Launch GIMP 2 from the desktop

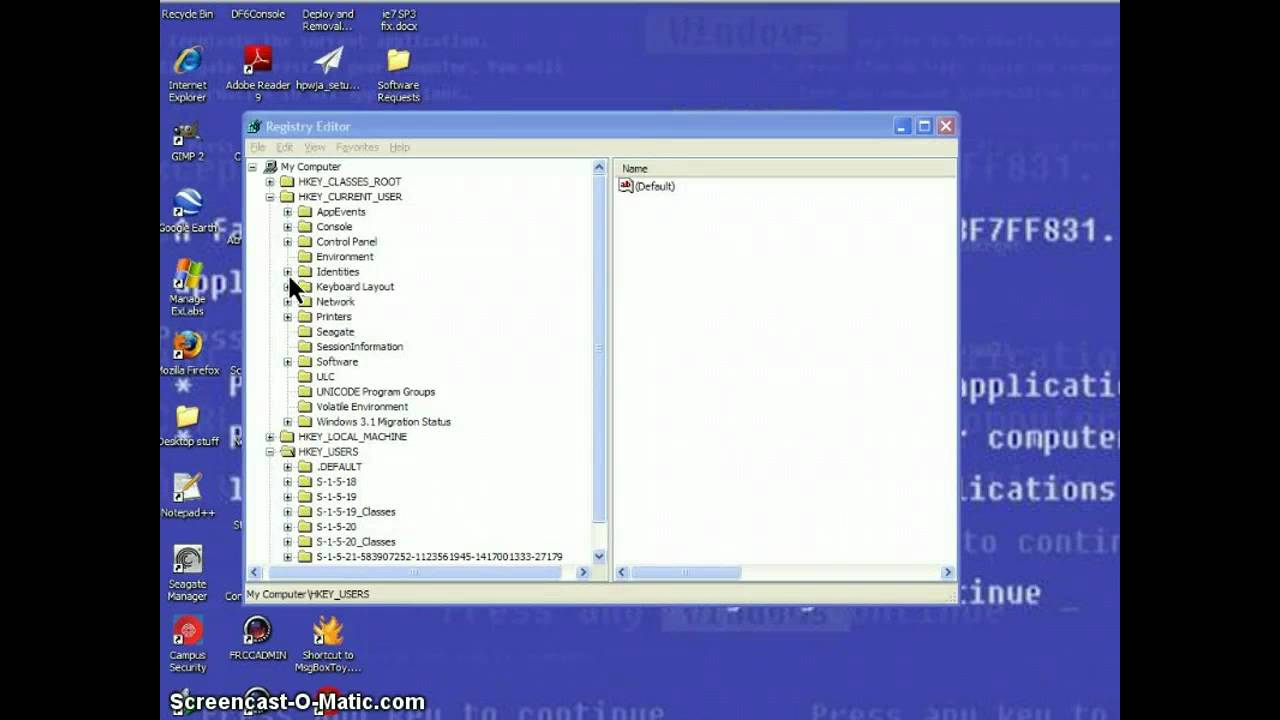[x=188, y=134]
